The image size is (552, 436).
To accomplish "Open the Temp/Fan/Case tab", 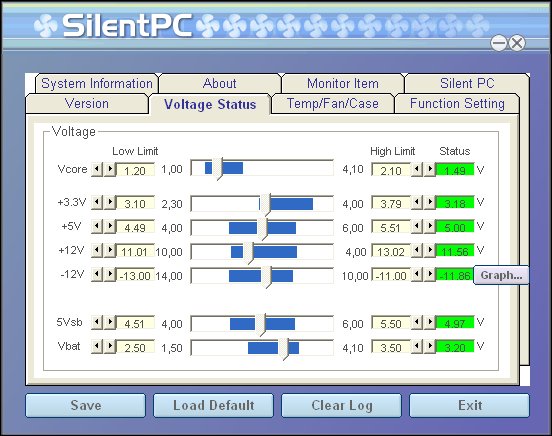I will 333,104.
